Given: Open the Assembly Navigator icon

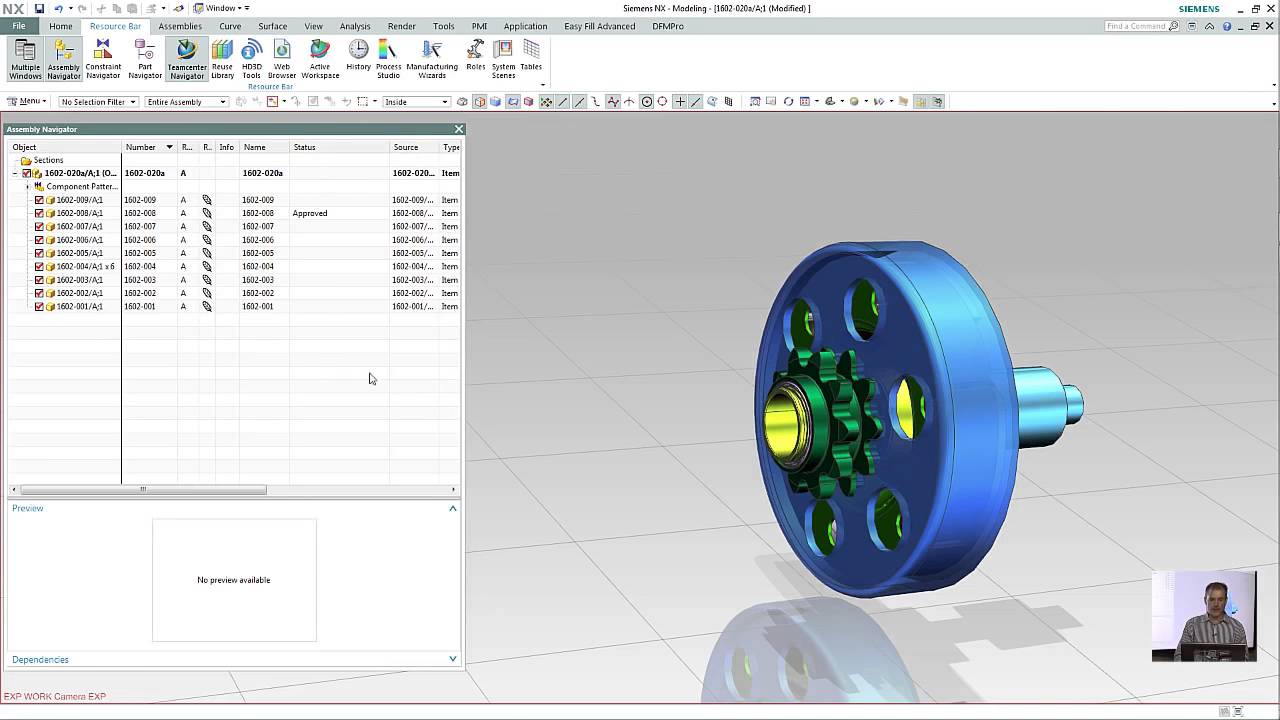Looking at the screenshot, I should tap(64, 60).
